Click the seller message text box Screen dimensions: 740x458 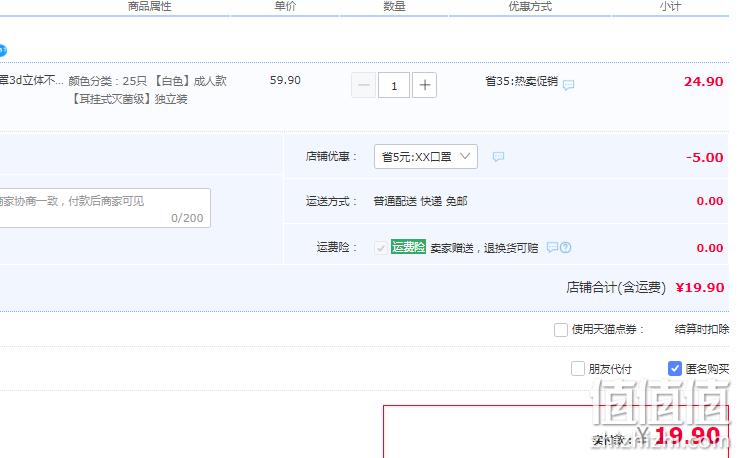[x=105, y=208]
